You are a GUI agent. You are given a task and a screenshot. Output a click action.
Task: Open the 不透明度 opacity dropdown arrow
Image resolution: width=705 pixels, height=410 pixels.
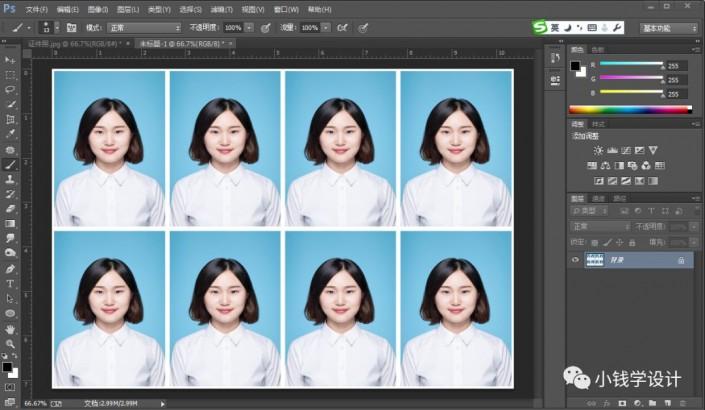pos(248,28)
